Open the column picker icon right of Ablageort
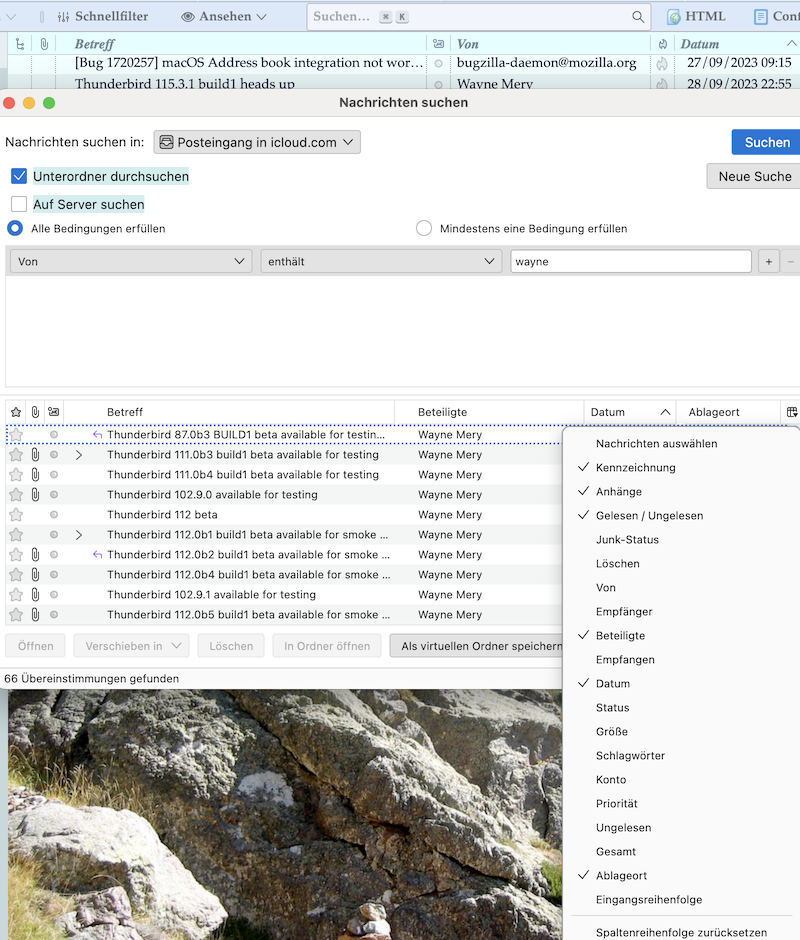The image size is (800, 940). 792,412
